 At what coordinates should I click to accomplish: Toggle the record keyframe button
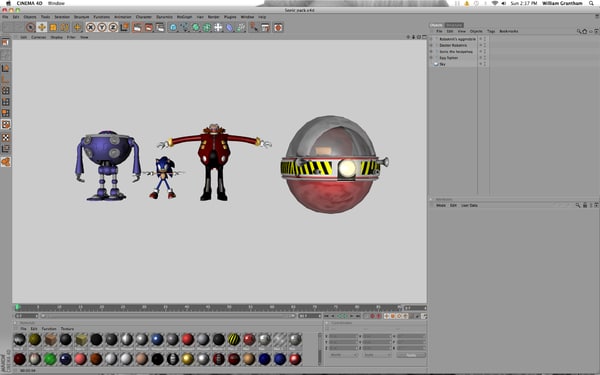pos(372,316)
